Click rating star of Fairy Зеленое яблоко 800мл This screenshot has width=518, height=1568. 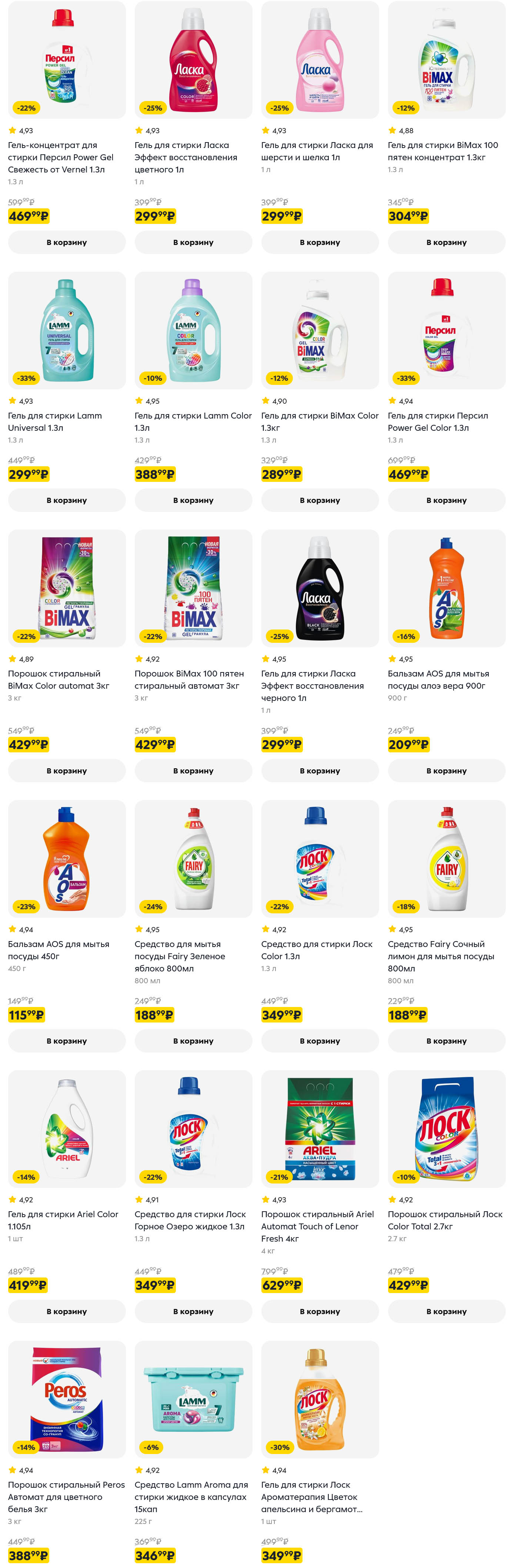tap(139, 929)
